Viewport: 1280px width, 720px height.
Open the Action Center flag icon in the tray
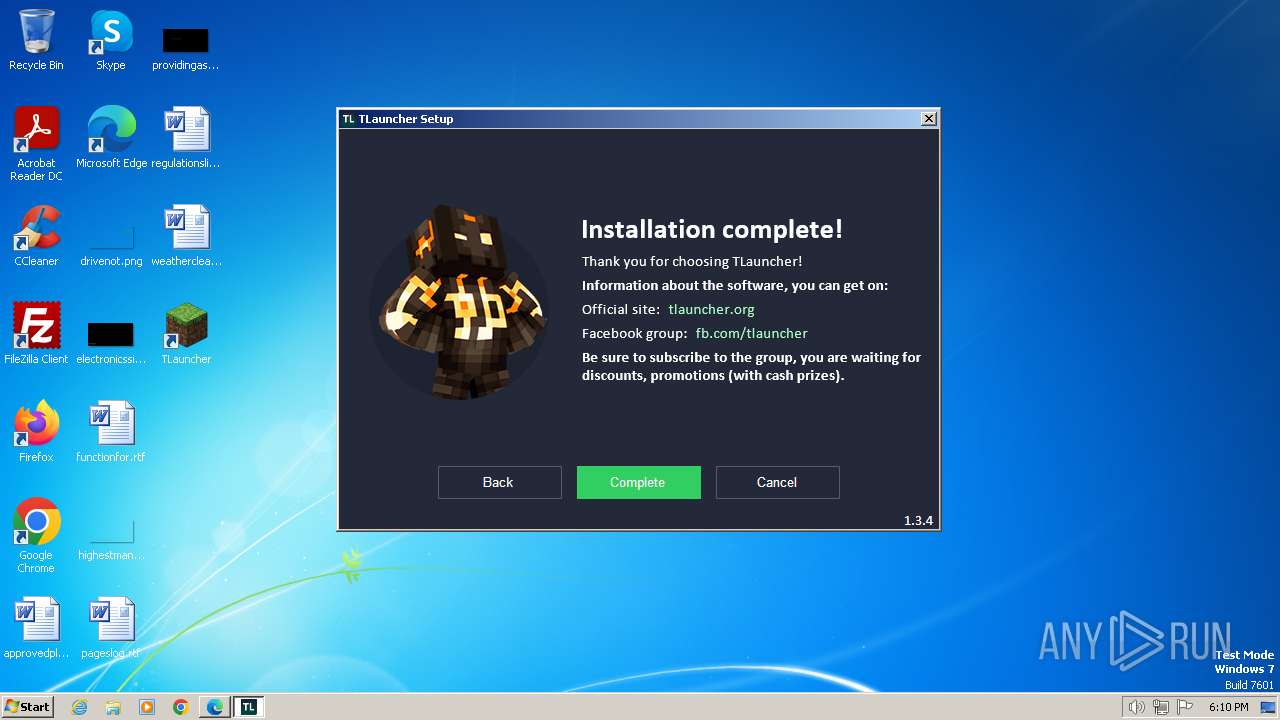point(1185,707)
